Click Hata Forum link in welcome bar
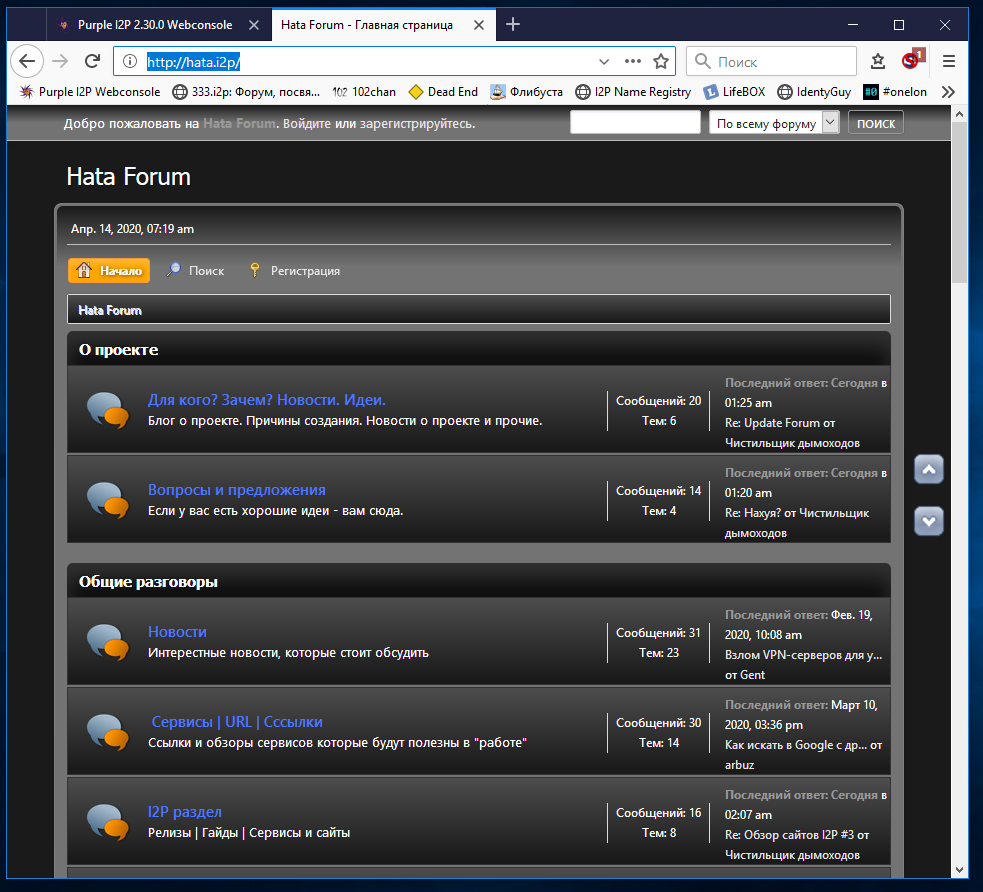Screen dimensions: 983x892 click(239, 123)
